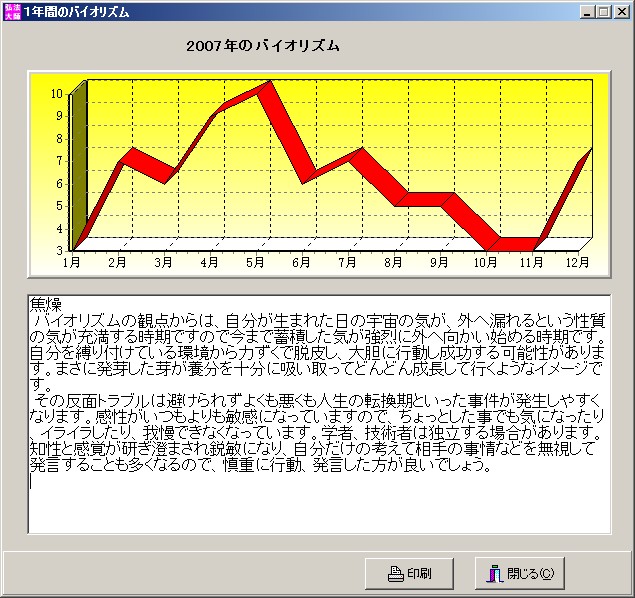This screenshot has width=635, height=598.
Task: Click the 8月 label on the chart axis
Action: pyautogui.click(x=393, y=262)
